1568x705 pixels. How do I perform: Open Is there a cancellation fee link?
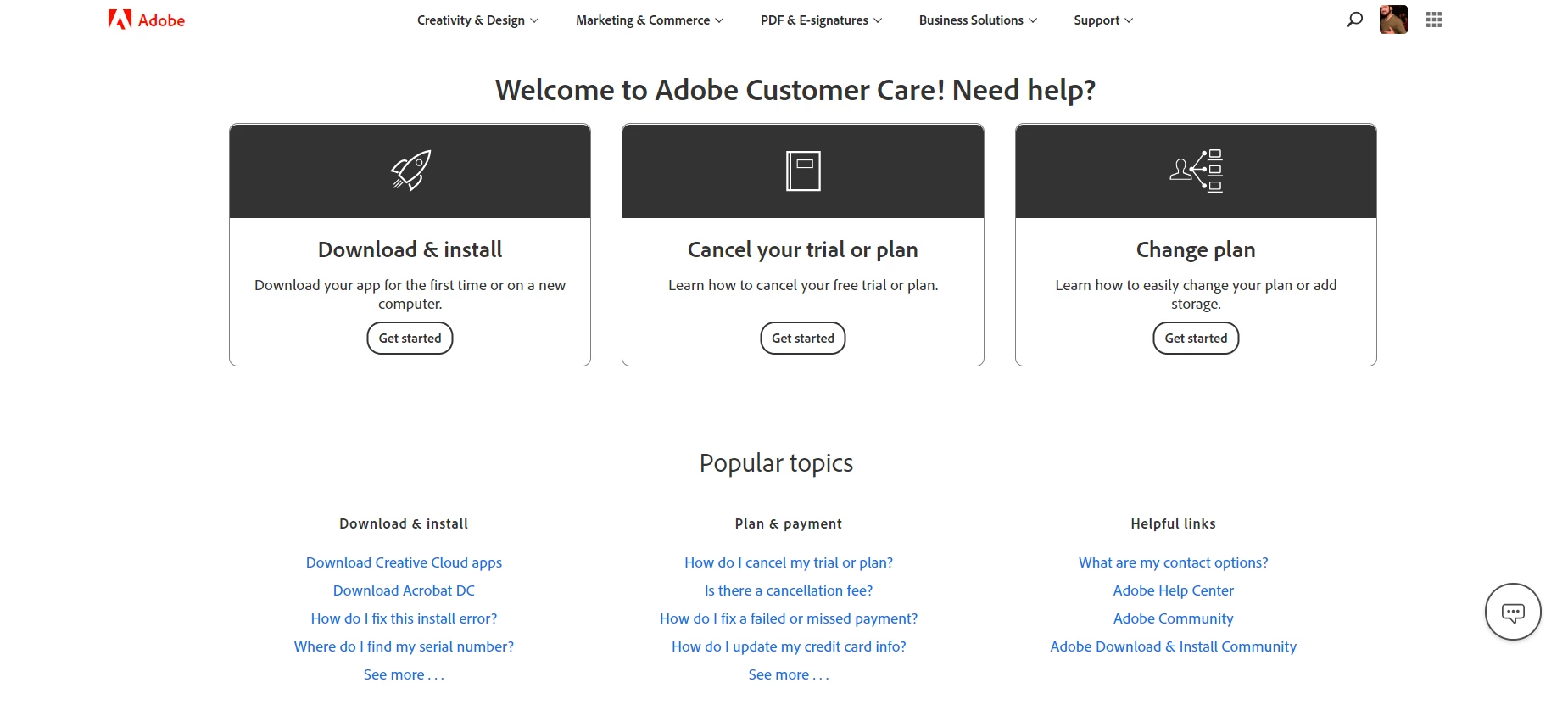coord(789,590)
